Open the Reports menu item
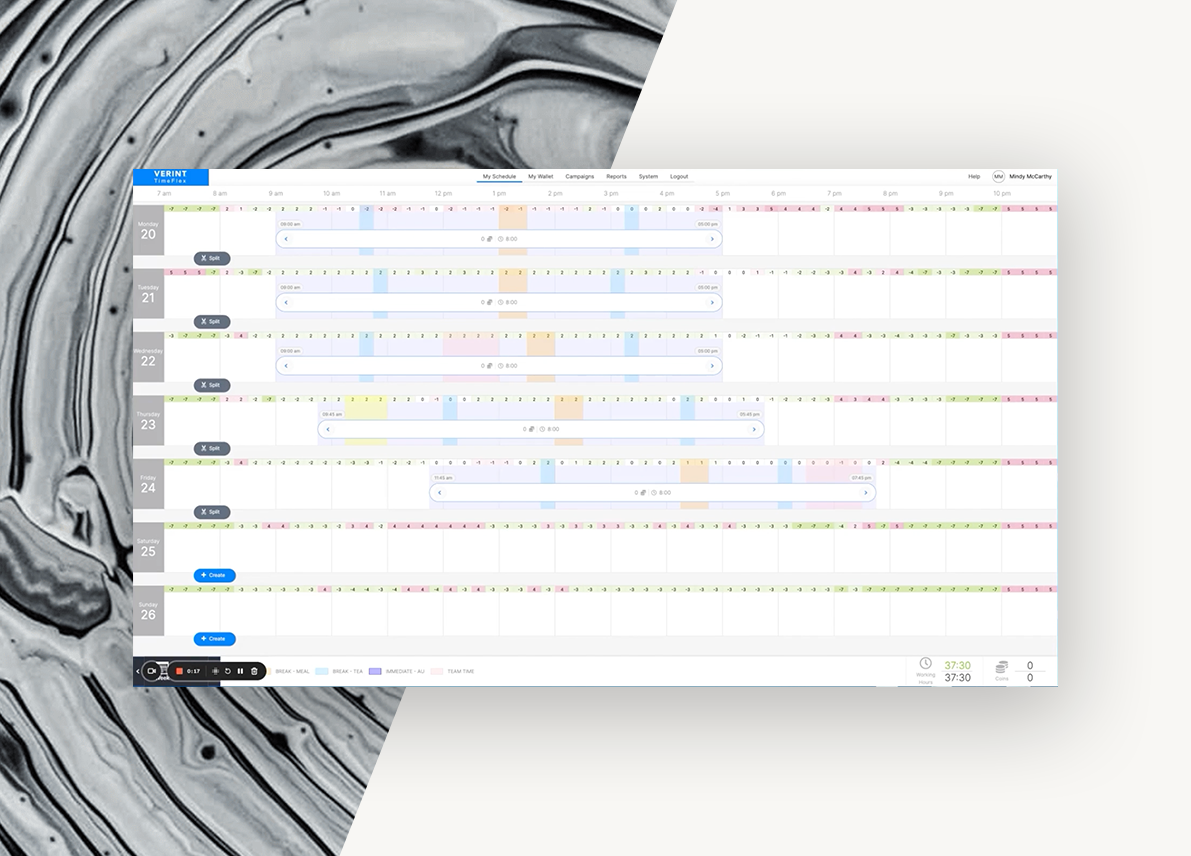The image size is (1191, 856). coord(616,176)
